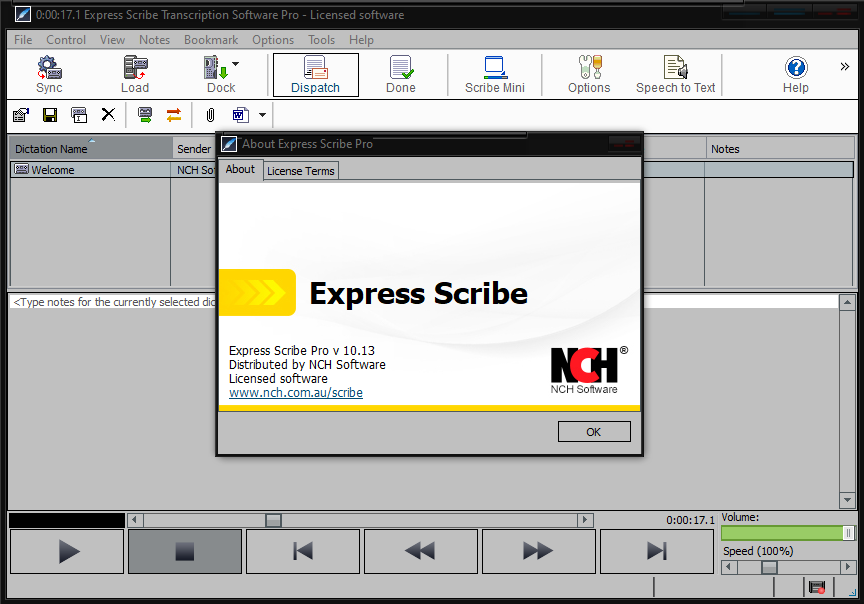Click the Load dictation icon
The width and height of the screenshot is (864, 604).
(135, 74)
